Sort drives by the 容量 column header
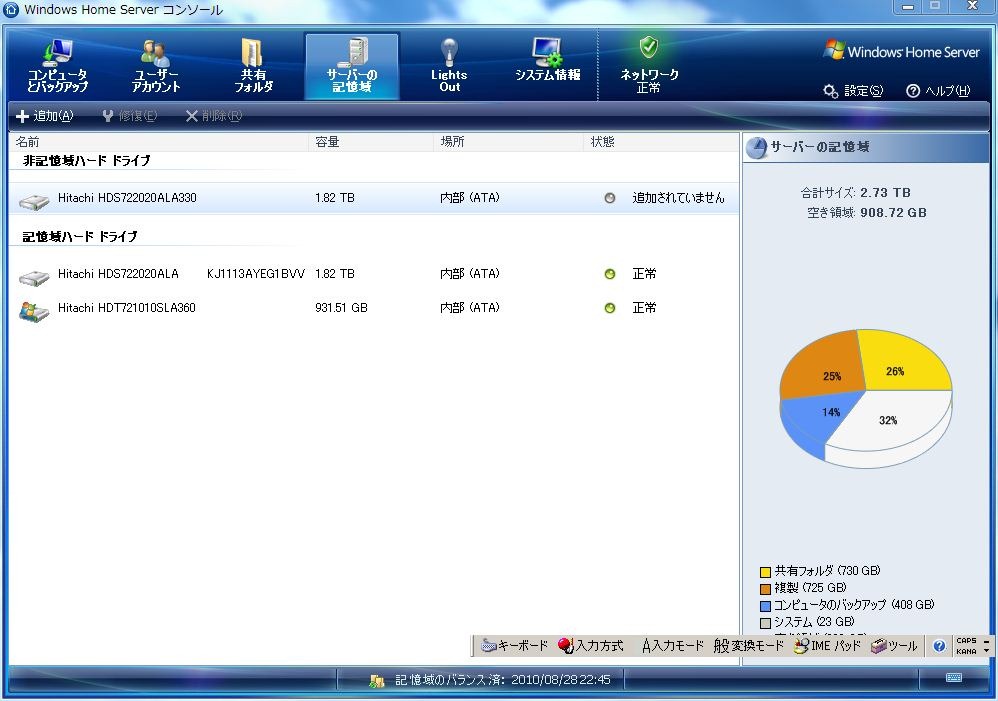Image resolution: width=998 pixels, height=701 pixels. tap(371, 141)
